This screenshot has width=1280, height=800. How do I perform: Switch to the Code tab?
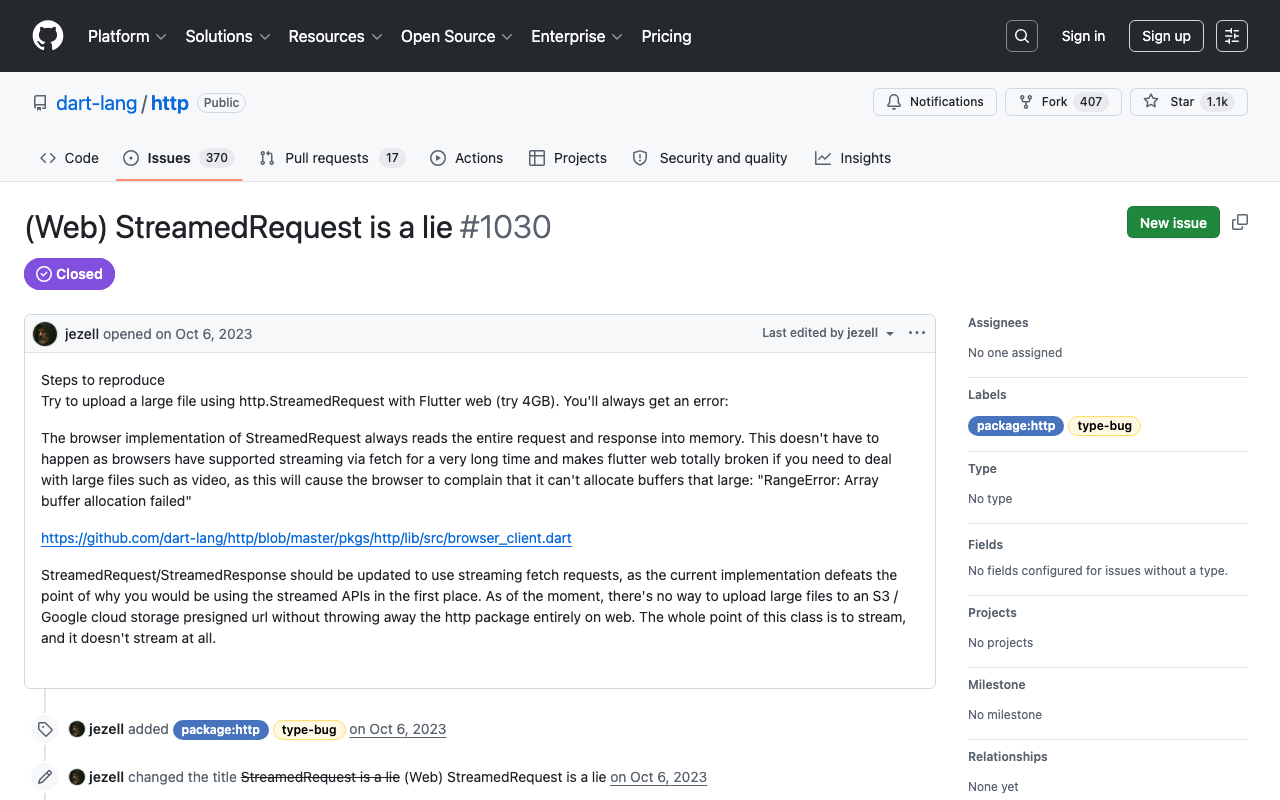pos(70,158)
